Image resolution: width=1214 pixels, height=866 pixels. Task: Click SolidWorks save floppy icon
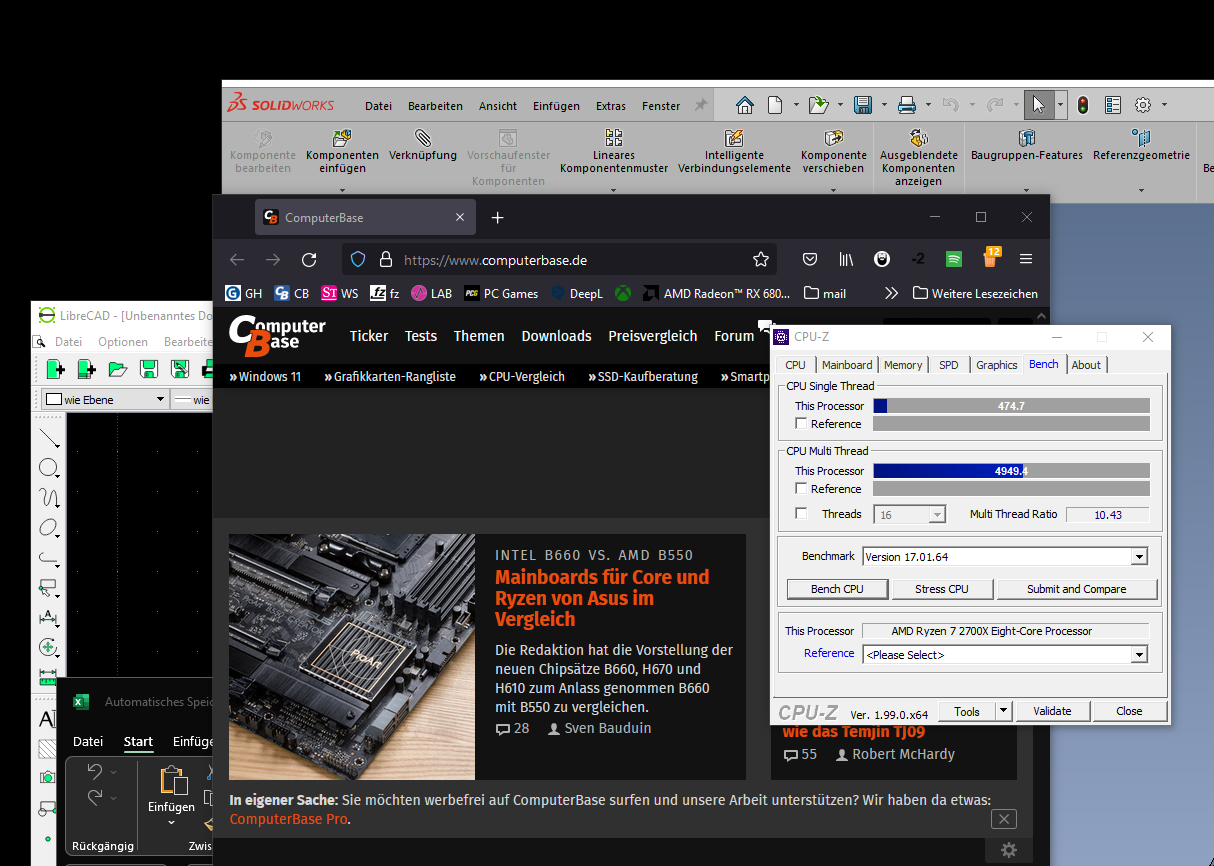coord(863,105)
